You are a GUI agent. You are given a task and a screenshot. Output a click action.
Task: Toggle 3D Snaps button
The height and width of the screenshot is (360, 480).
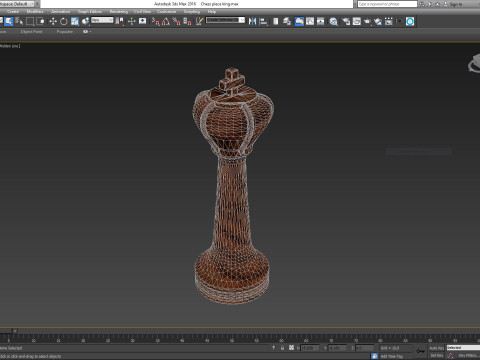pos(155,21)
